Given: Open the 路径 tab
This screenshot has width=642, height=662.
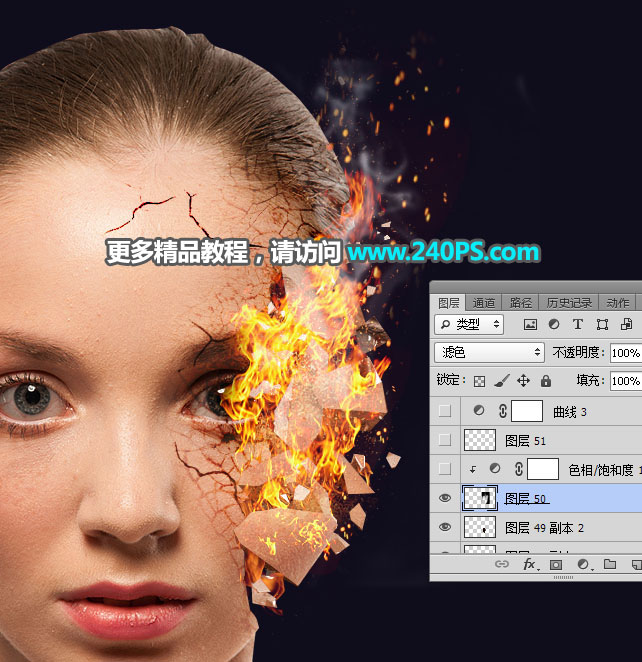Looking at the screenshot, I should tap(520, 303).
